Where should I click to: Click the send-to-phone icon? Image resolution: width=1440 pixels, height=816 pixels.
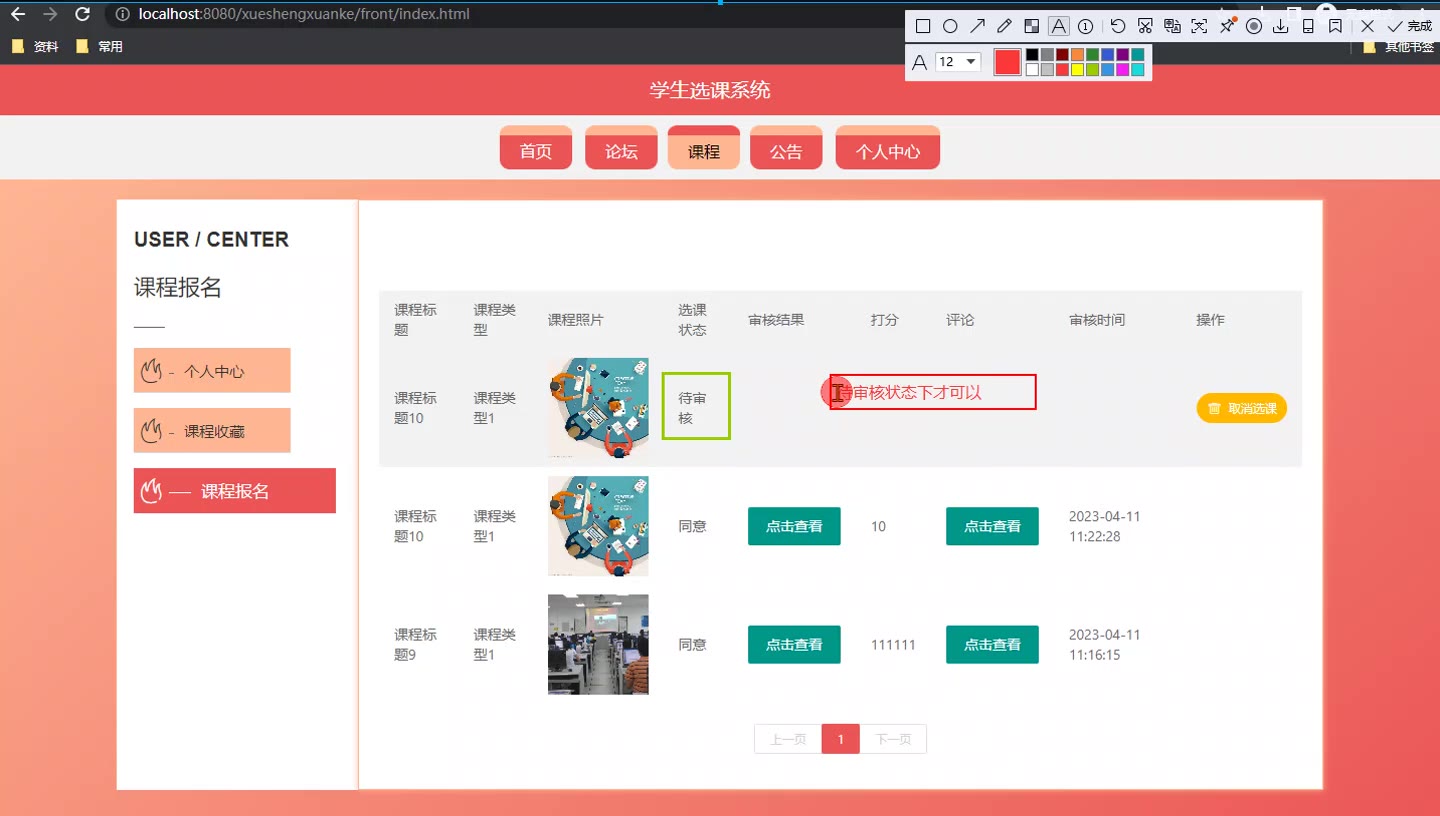1308,26
